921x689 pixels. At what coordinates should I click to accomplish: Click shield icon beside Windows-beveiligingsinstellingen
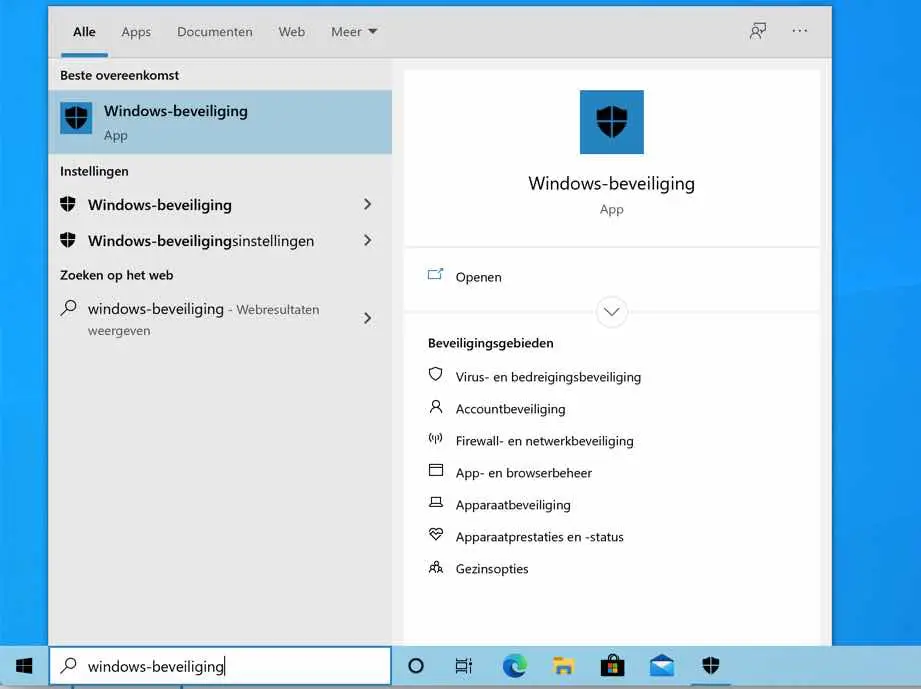pyautogui.click(x=68, y=240)
